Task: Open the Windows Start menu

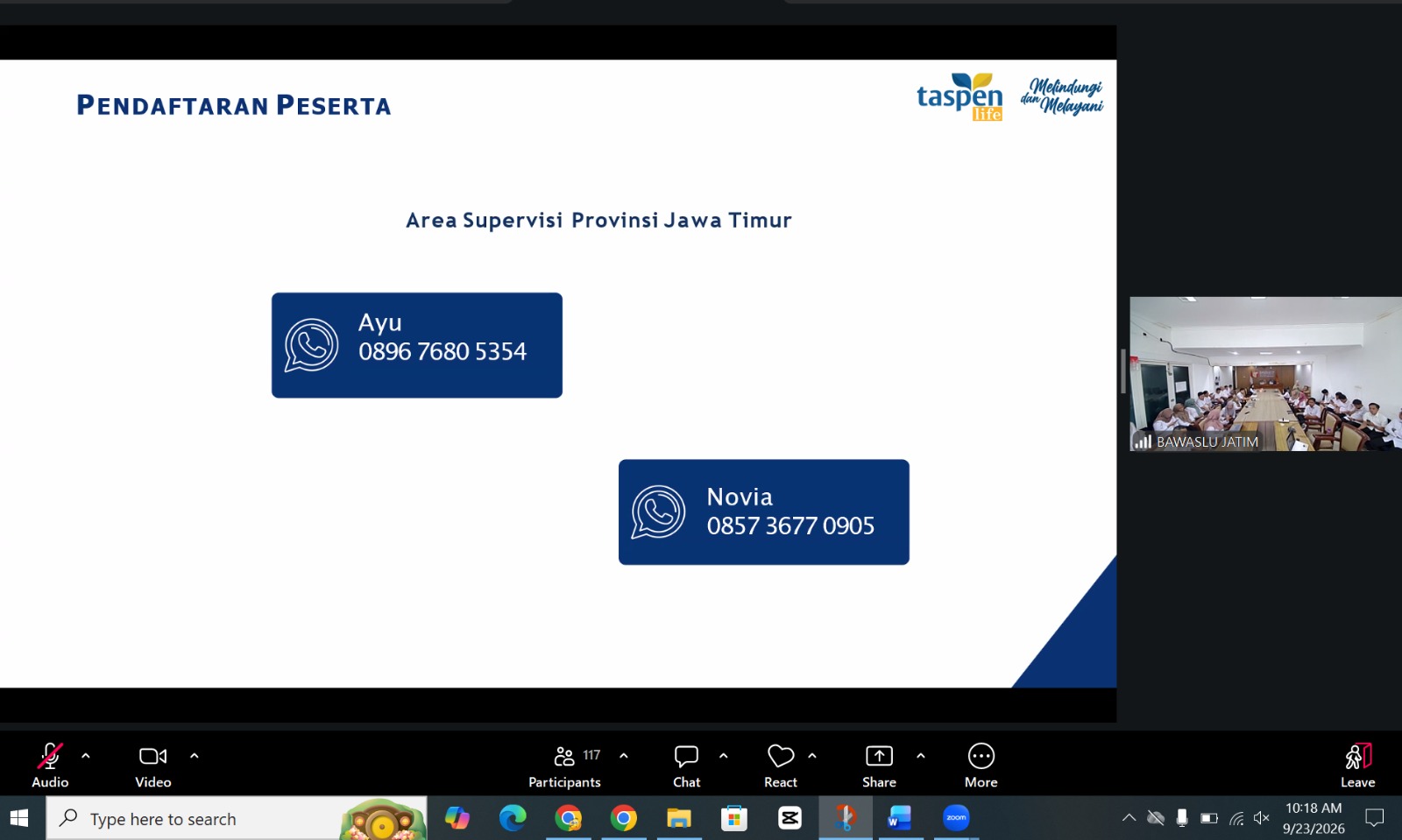Action: [19, 818]
